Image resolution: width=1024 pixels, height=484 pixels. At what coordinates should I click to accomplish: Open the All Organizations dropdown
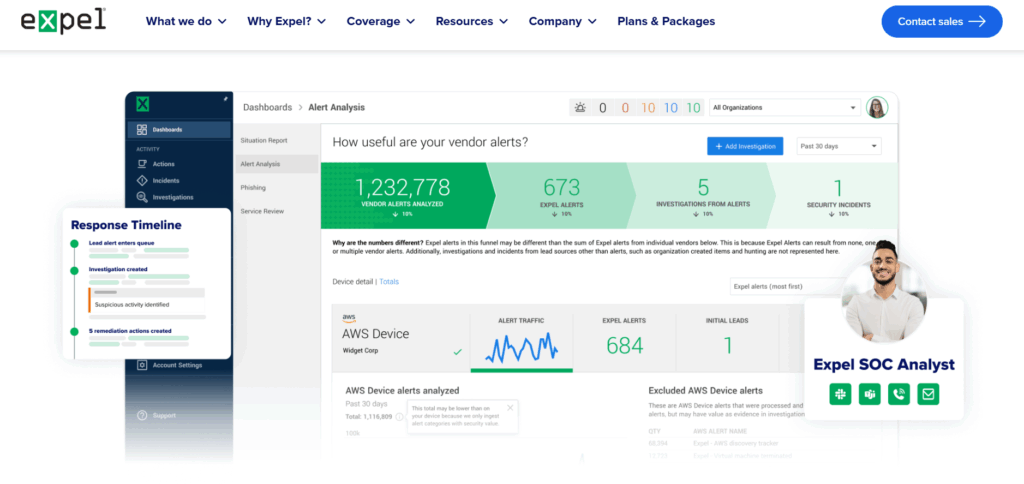click(784, 108)
